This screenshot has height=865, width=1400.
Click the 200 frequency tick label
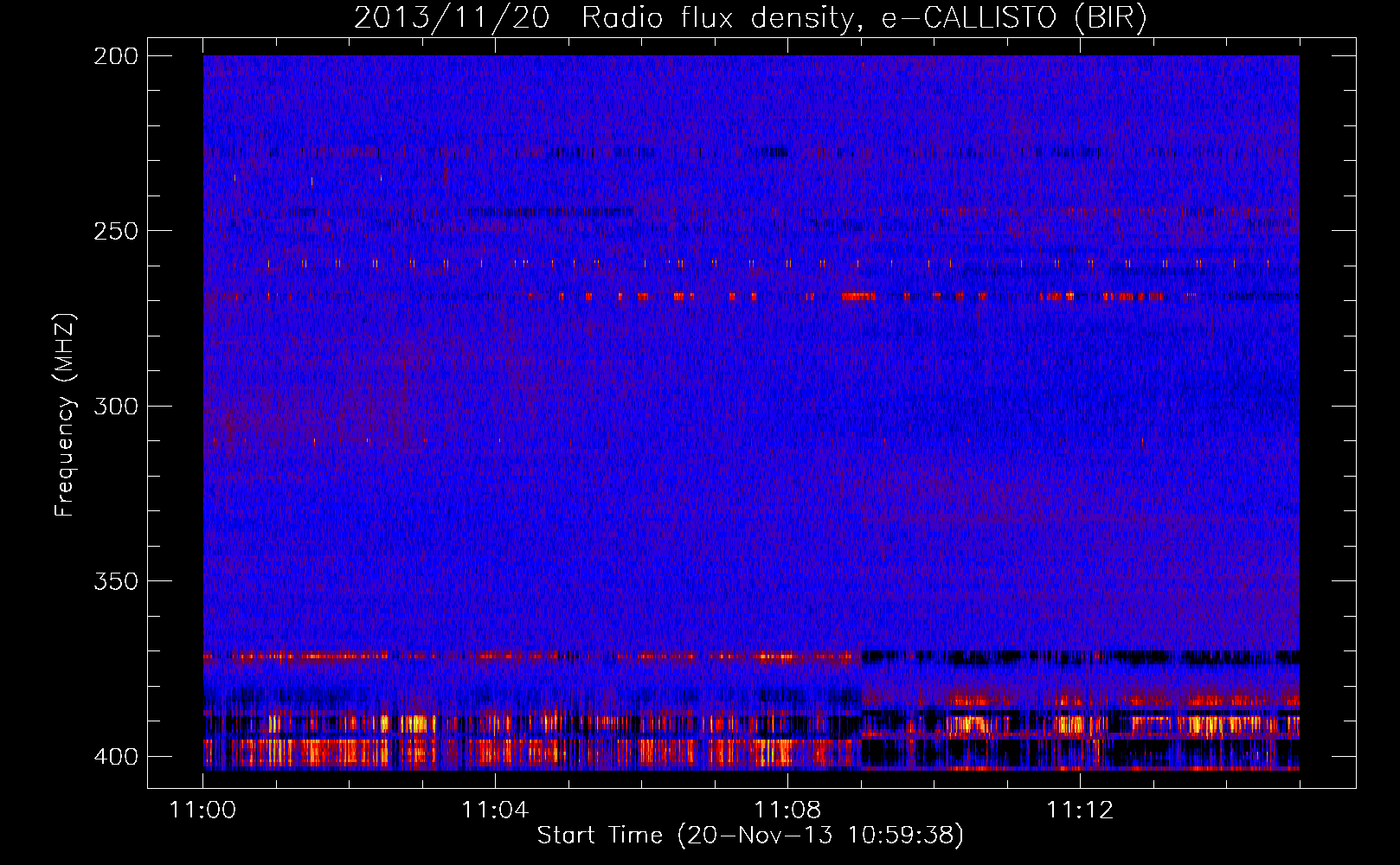point(116,56)
